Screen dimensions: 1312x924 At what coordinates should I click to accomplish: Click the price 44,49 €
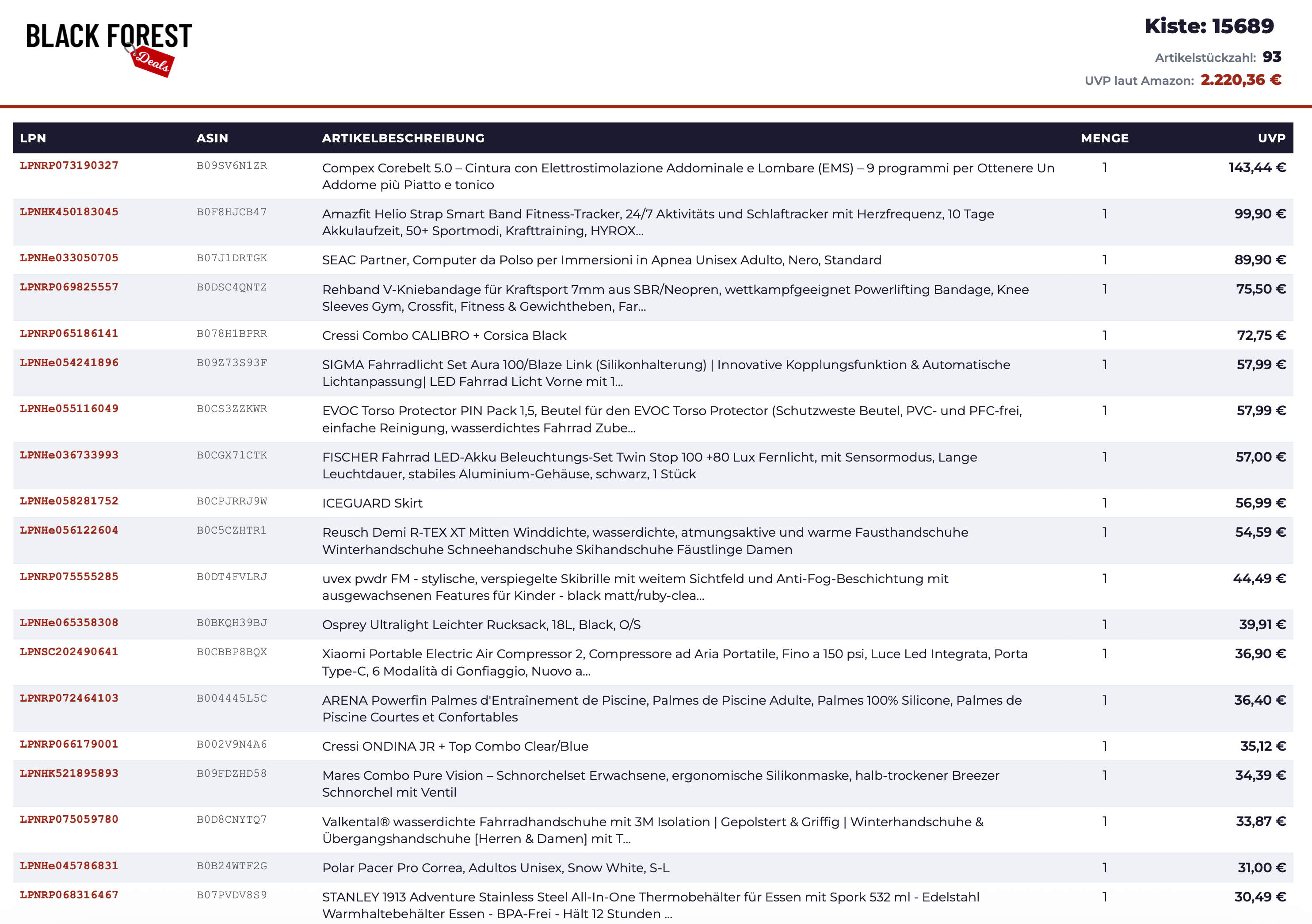[1259, 578]
